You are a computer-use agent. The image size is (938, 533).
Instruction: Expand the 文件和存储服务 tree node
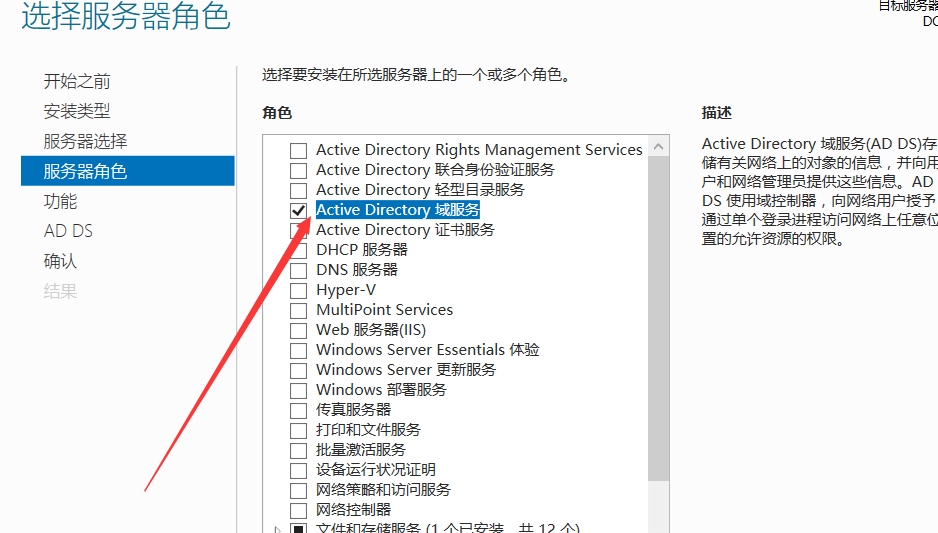tap(277, 528)
